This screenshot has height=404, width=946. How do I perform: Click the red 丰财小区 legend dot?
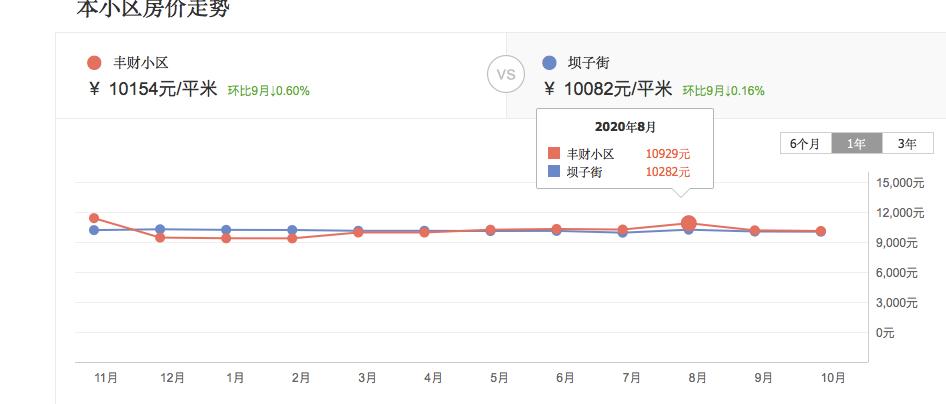[95, 63]
